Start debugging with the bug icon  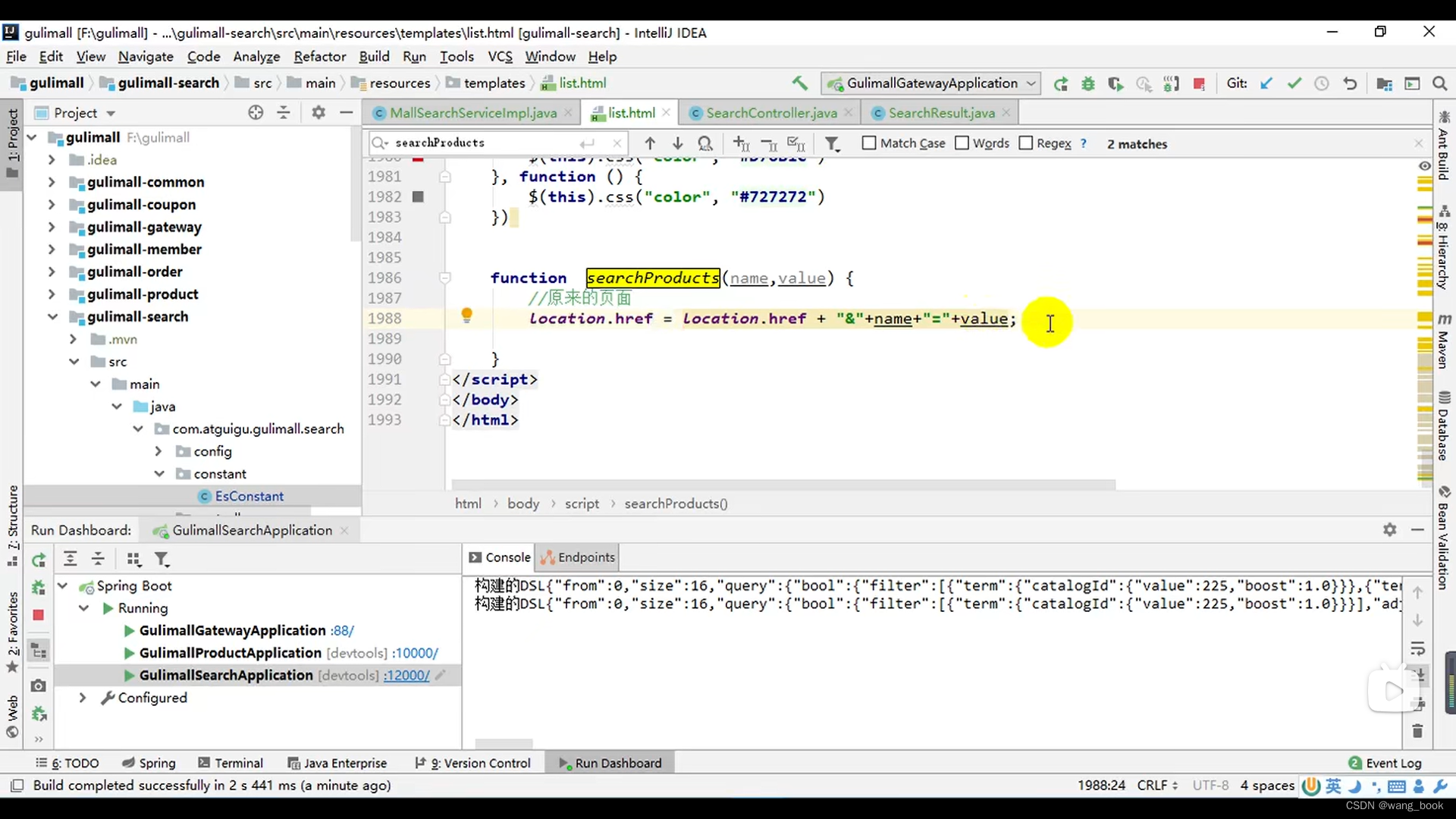[1088, 83]
